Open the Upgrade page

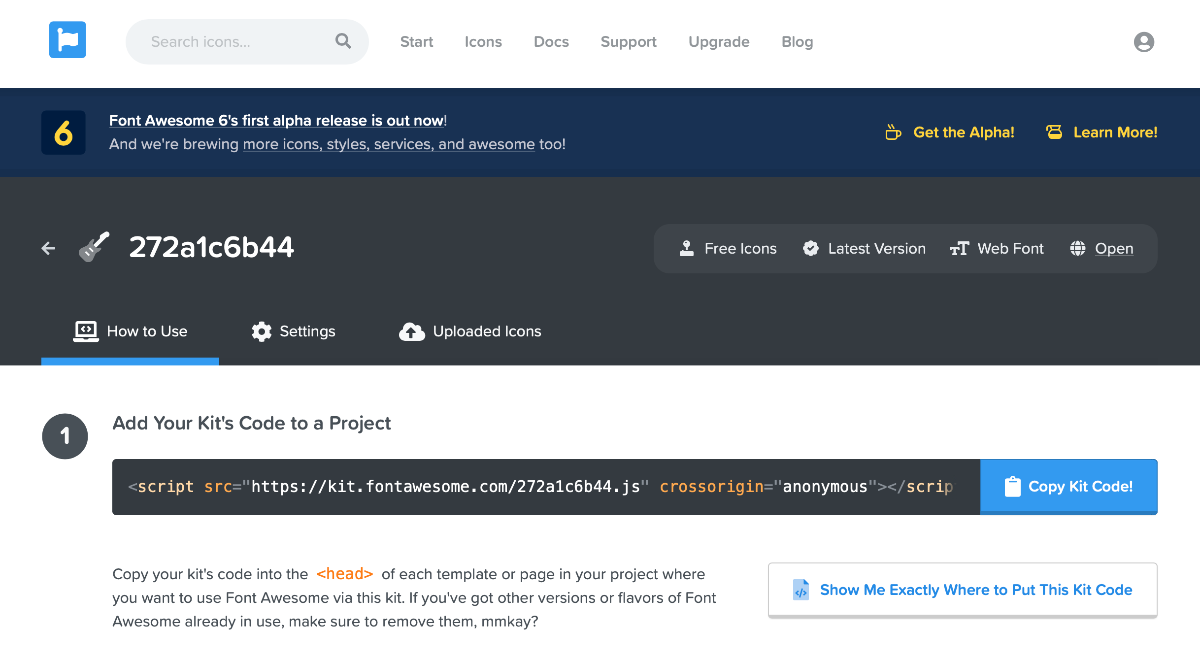click(x=719, y=42)
